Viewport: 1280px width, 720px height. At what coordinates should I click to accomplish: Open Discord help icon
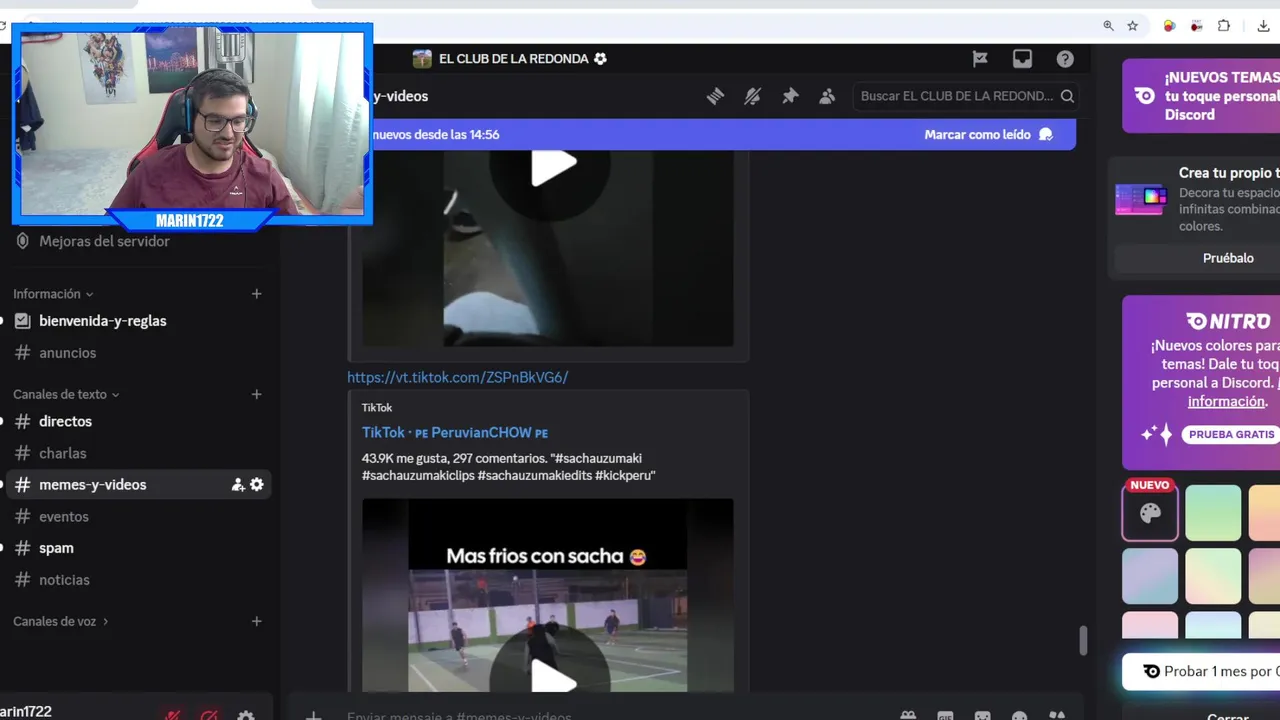[1065, 59]
